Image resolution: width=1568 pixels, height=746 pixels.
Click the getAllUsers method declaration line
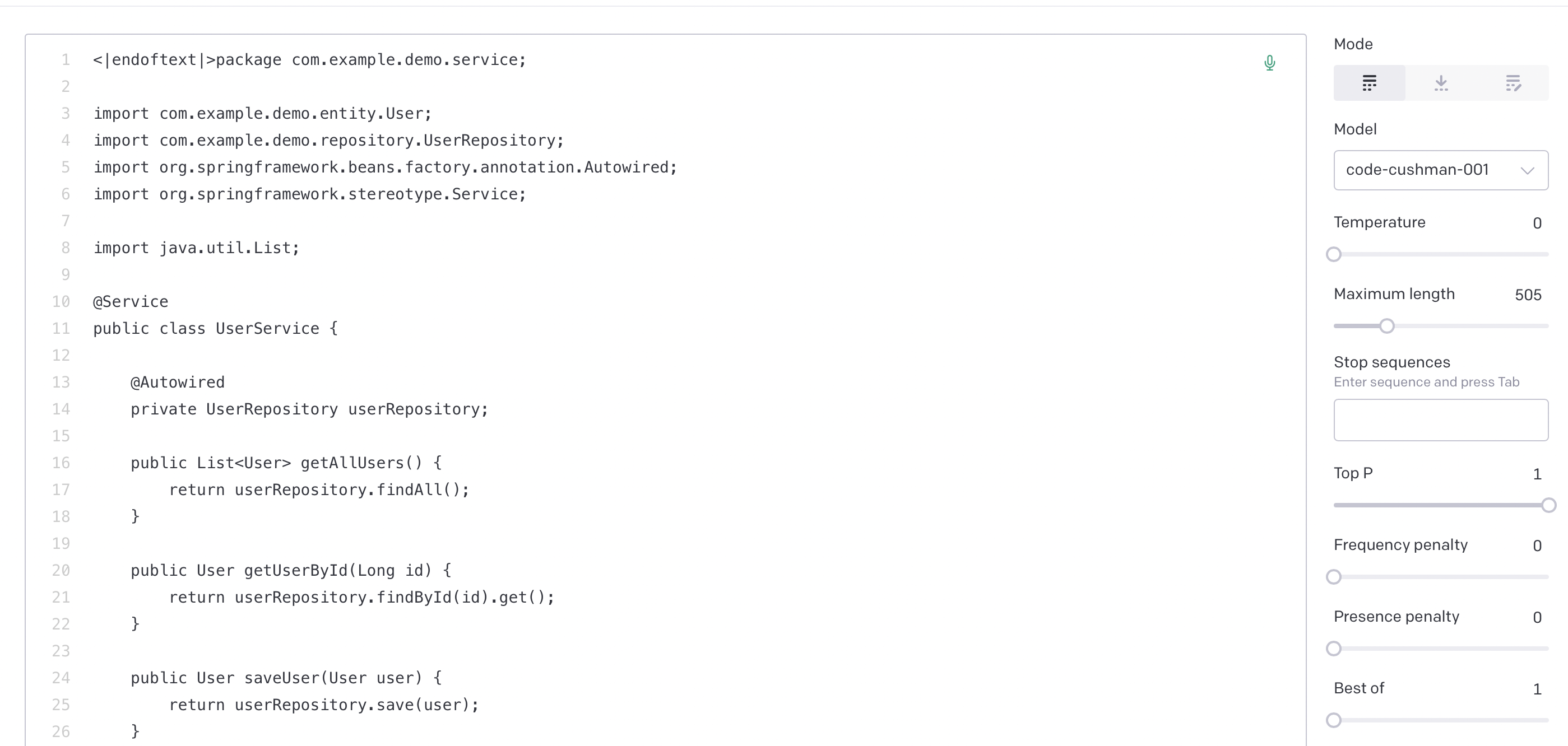tap(286, 463)
